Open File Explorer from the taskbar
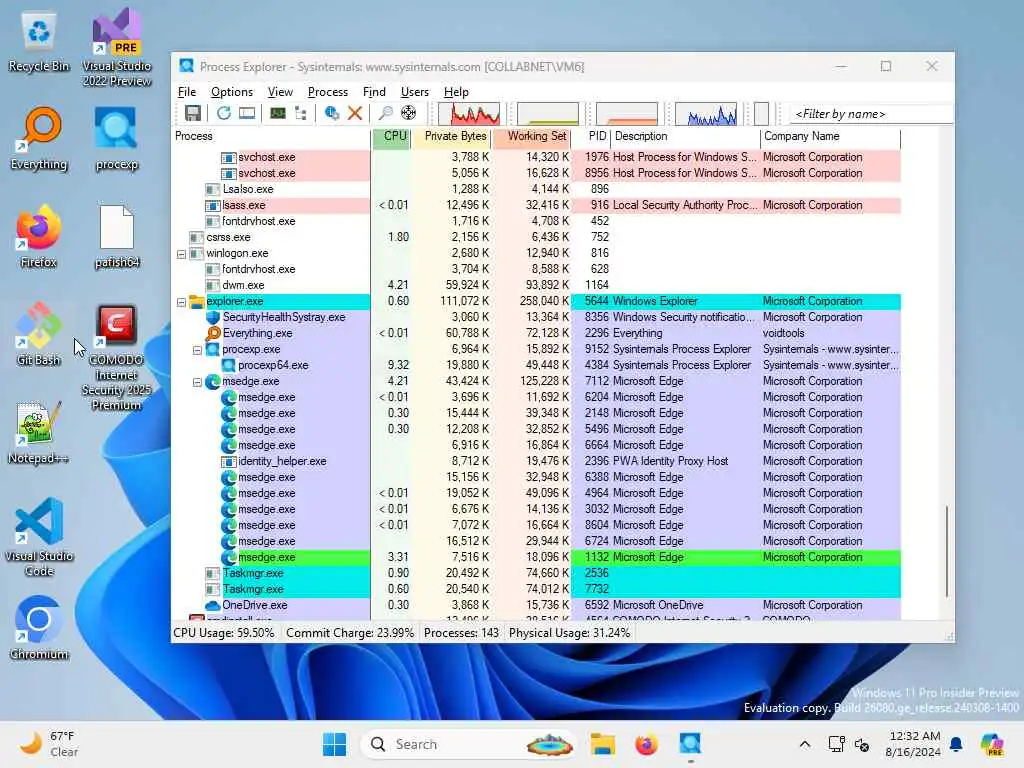The width and height of the screenshot is (1024, 768). [x=603, y=744]
